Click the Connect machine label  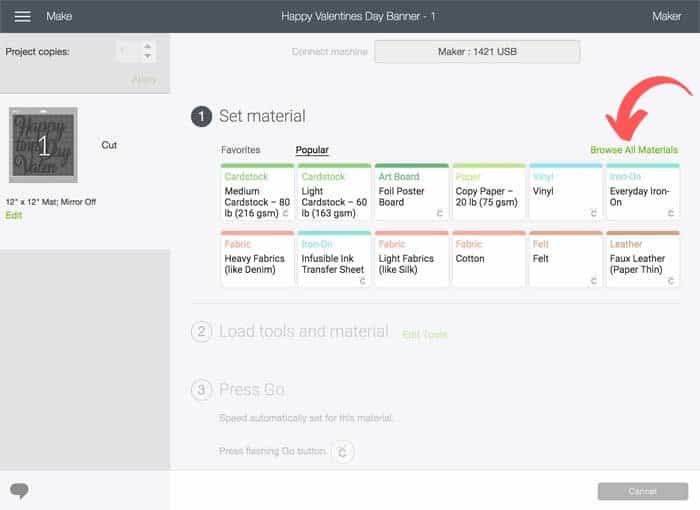point(329,52)
